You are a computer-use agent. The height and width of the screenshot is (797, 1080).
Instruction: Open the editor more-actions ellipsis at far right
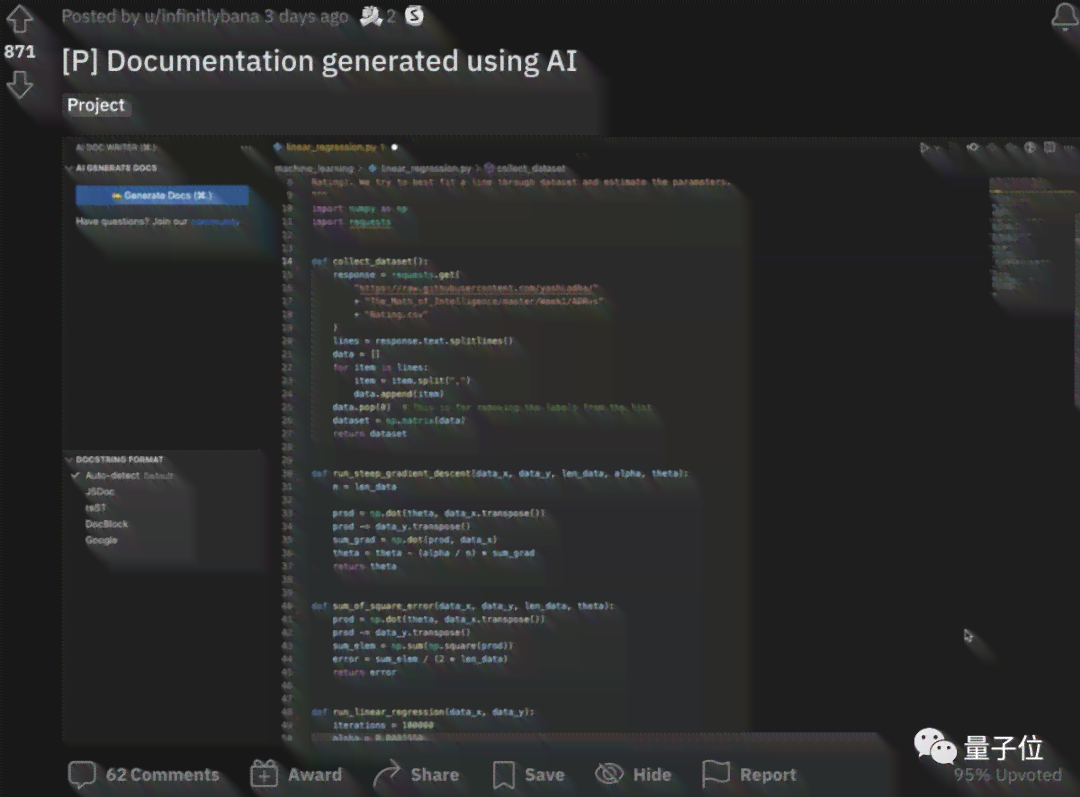coord(1070,147)
